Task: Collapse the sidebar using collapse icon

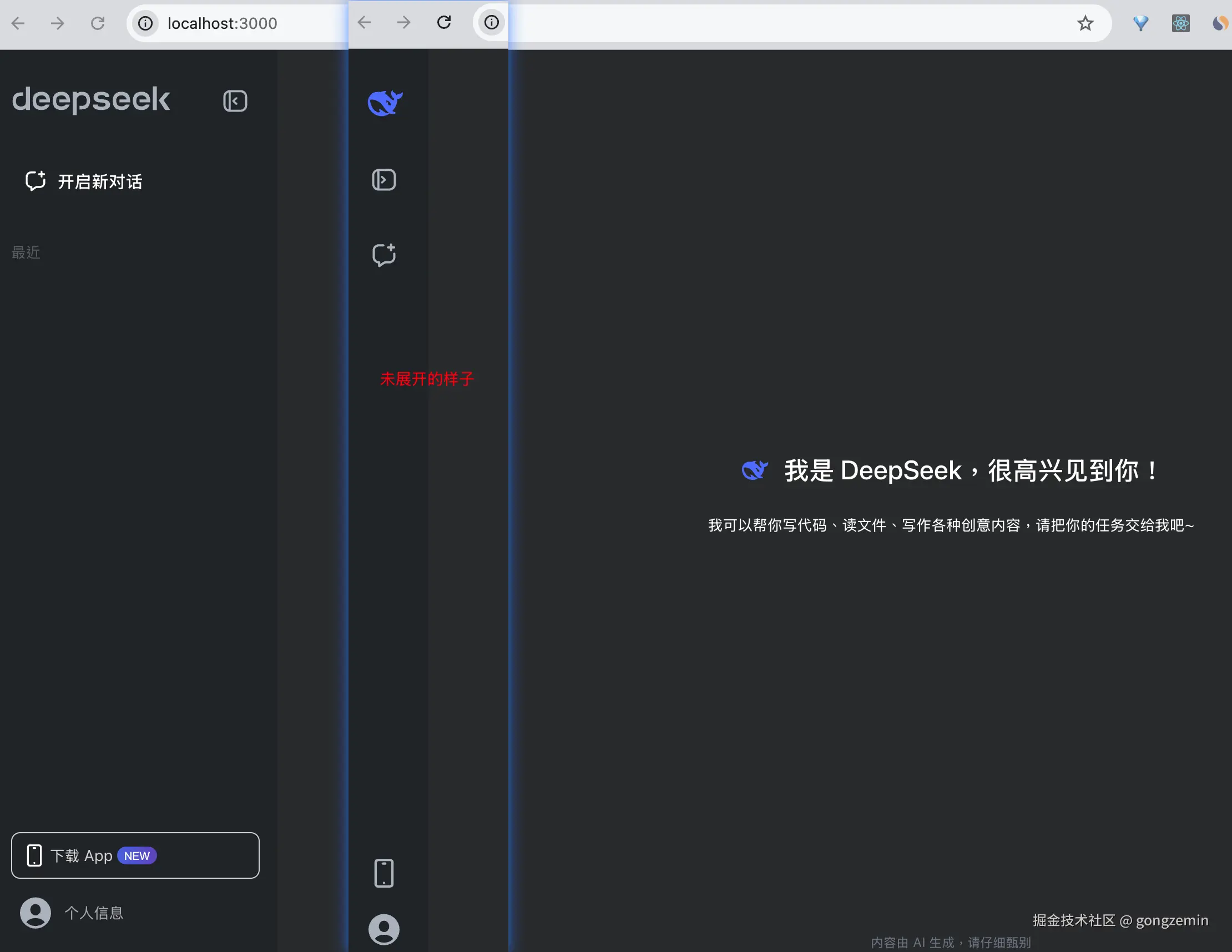Action: tap(235, 101)
